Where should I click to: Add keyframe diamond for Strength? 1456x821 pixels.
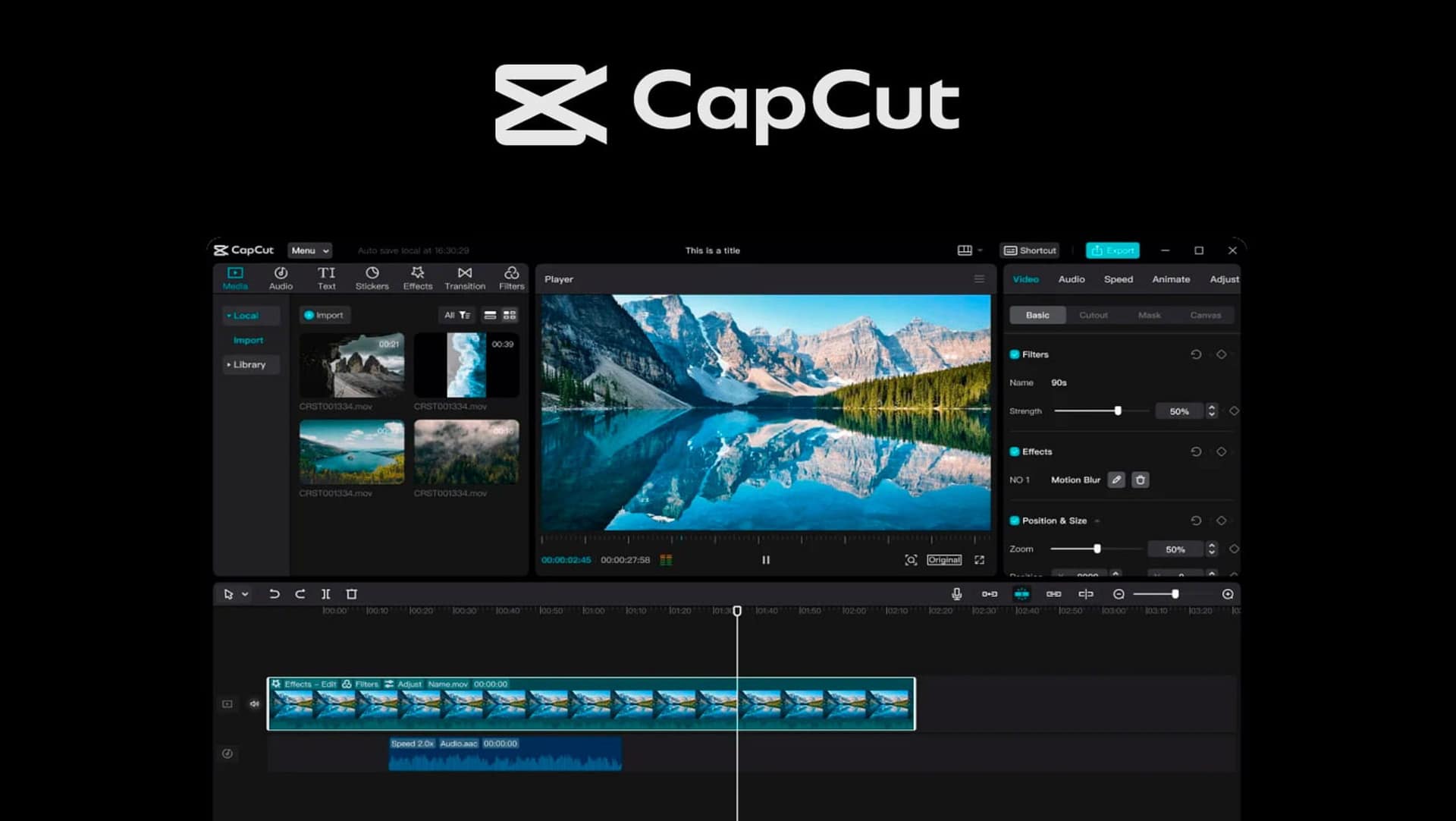coord(1234,411)
